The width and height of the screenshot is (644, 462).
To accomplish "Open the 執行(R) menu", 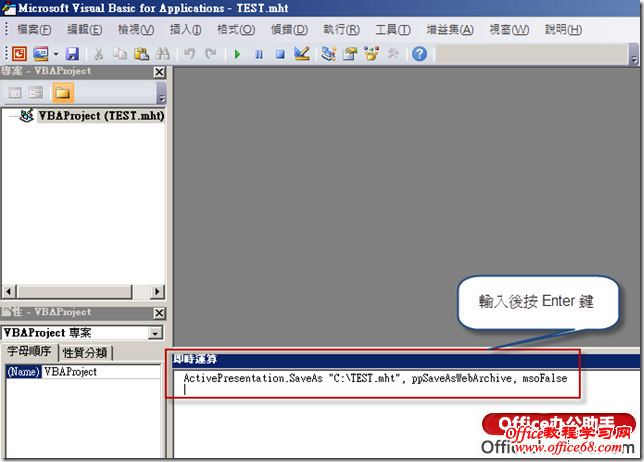I will click(341, 30).
